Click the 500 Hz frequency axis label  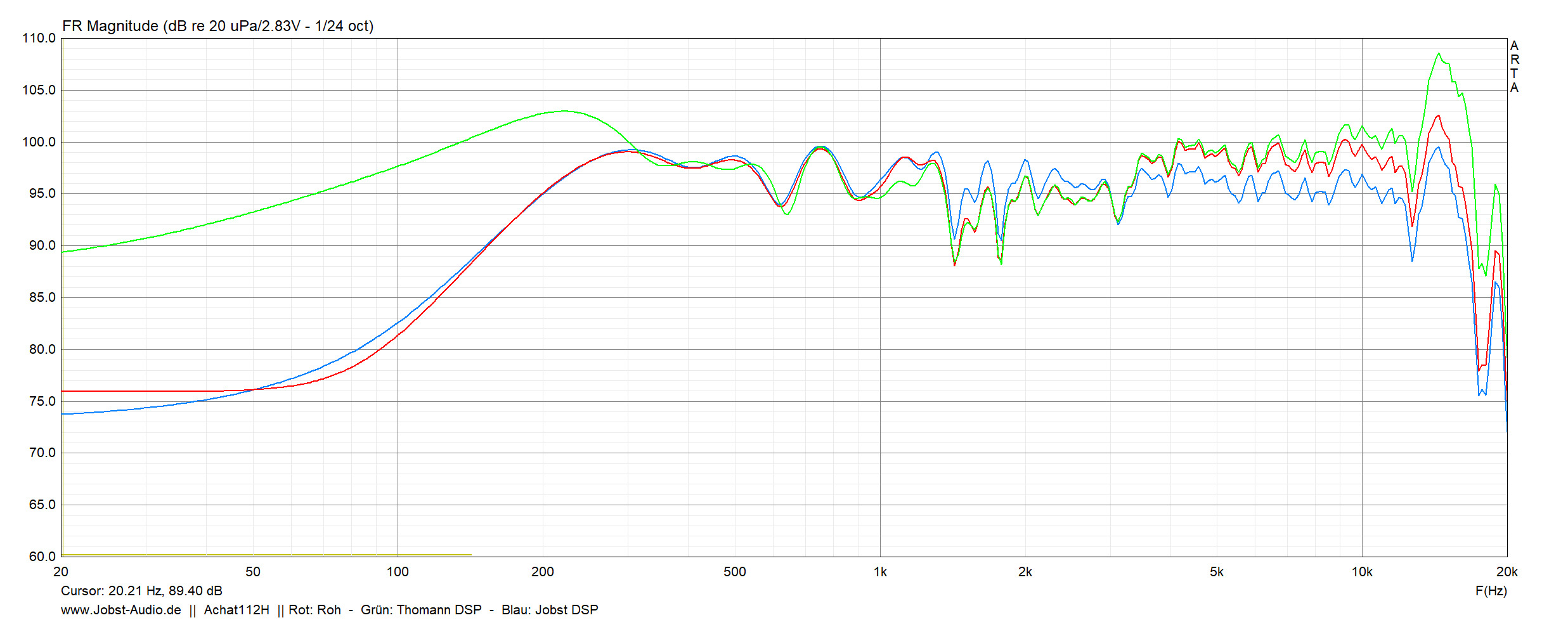(734, 572)
